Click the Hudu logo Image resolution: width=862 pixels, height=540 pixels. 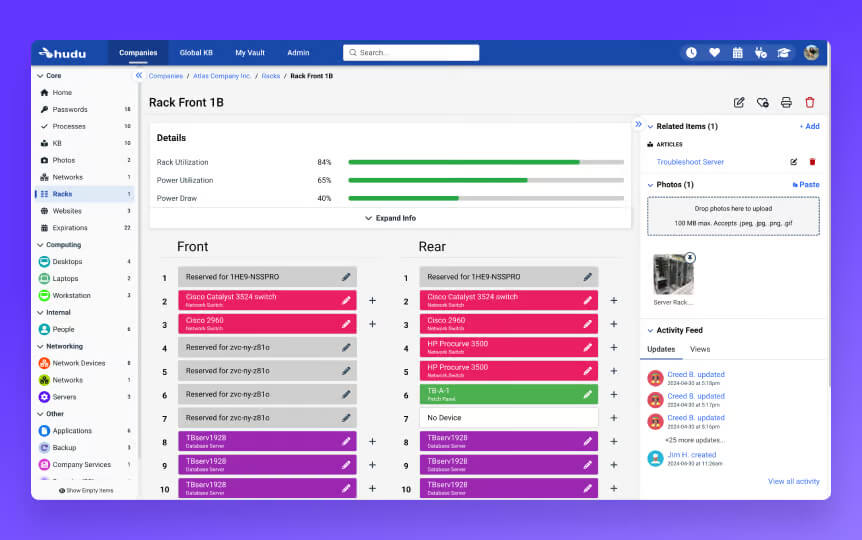[62, 53]
